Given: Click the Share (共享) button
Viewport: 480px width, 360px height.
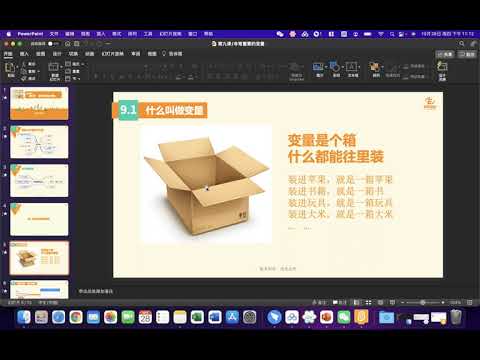Looking at the screenshot, I should click(x=445, y=54).
